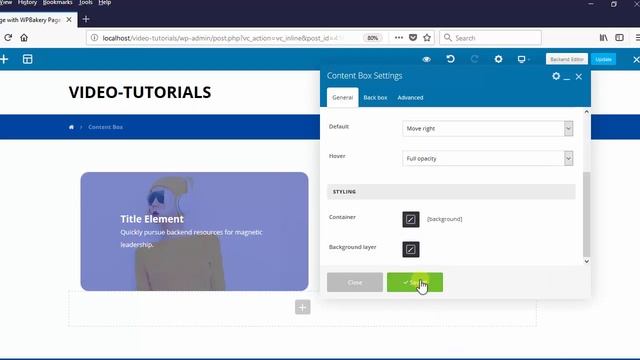Click the 80% zoom level indicator
Screen dimensions: 640x360
coord(372,38)
